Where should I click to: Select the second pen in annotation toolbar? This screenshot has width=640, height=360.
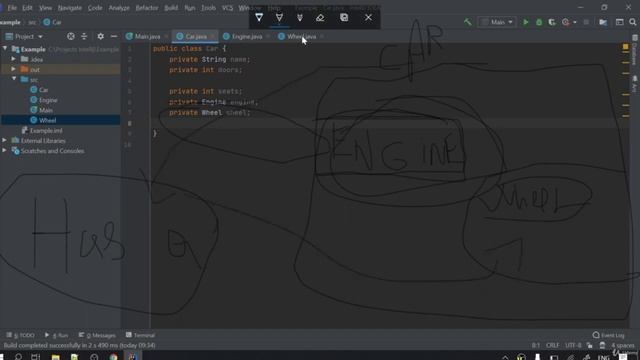point(279,18)
